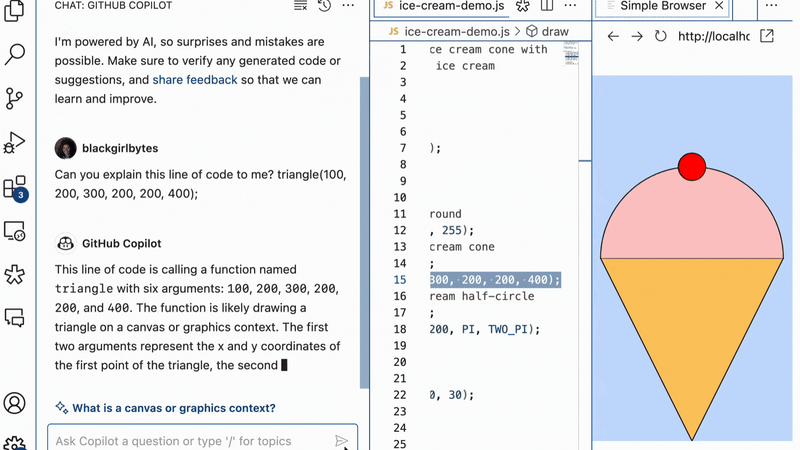Send the message to Copilot

[x=341, y=441]
